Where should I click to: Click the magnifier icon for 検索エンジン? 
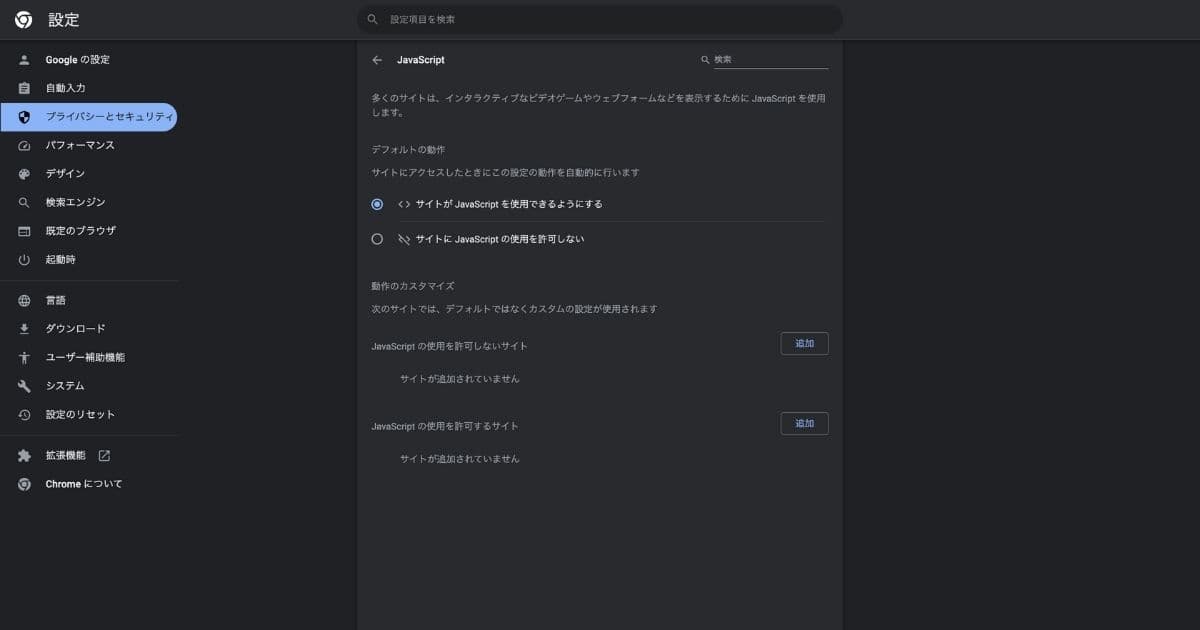tap(24, 202)
